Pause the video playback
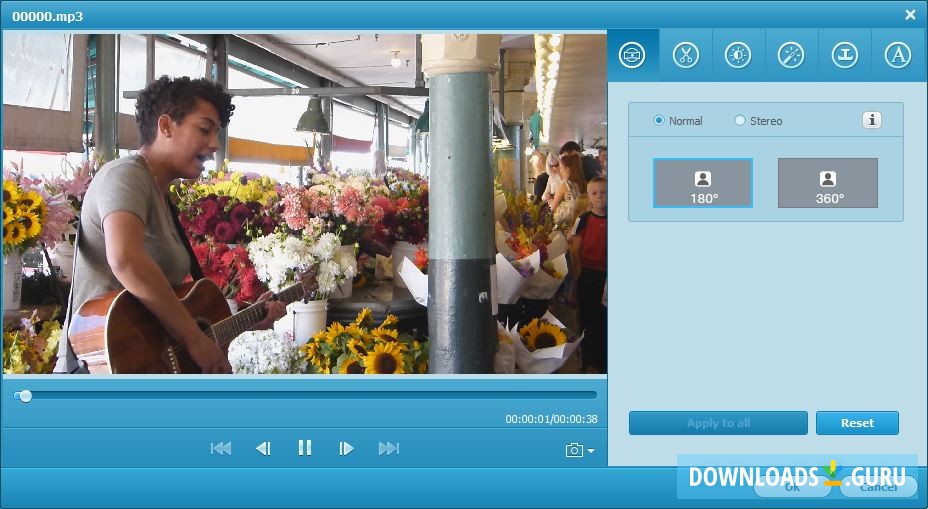The height and width of the screenshot is (509, 928). (x=305, y=448)
